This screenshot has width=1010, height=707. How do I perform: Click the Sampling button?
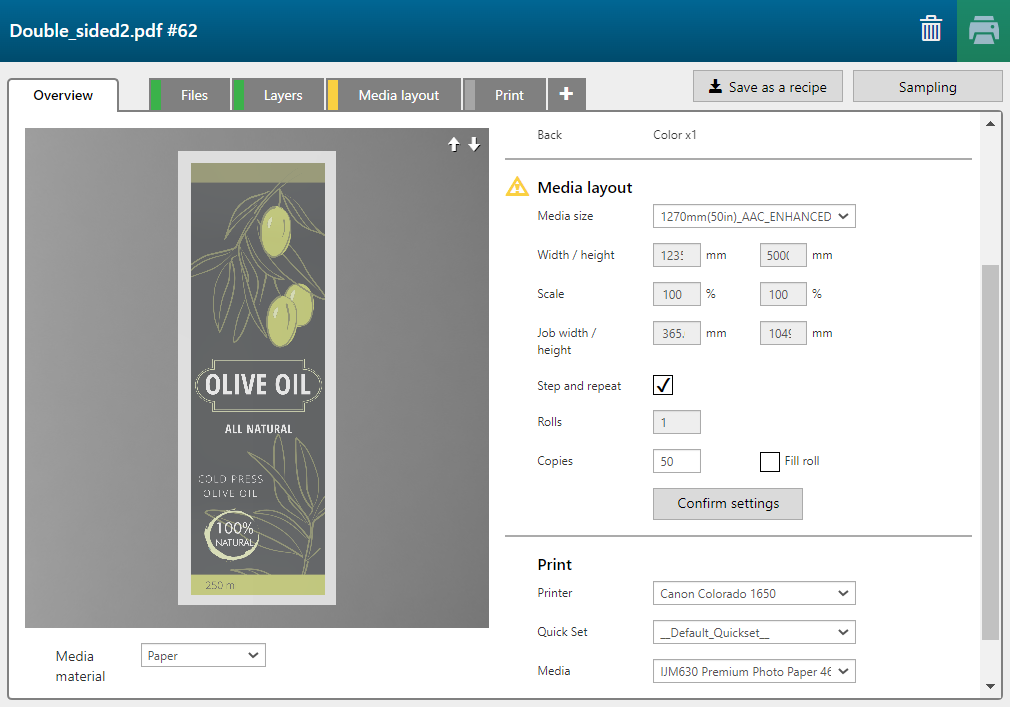tap(927, 87)
